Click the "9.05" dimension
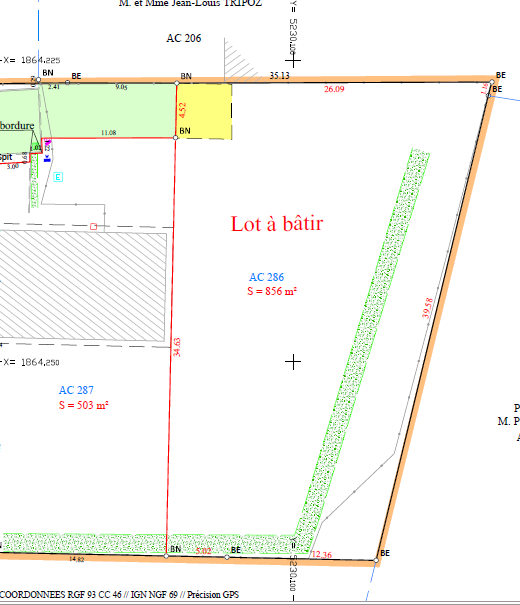The image size is (520, 605). [x=121, y=87]
